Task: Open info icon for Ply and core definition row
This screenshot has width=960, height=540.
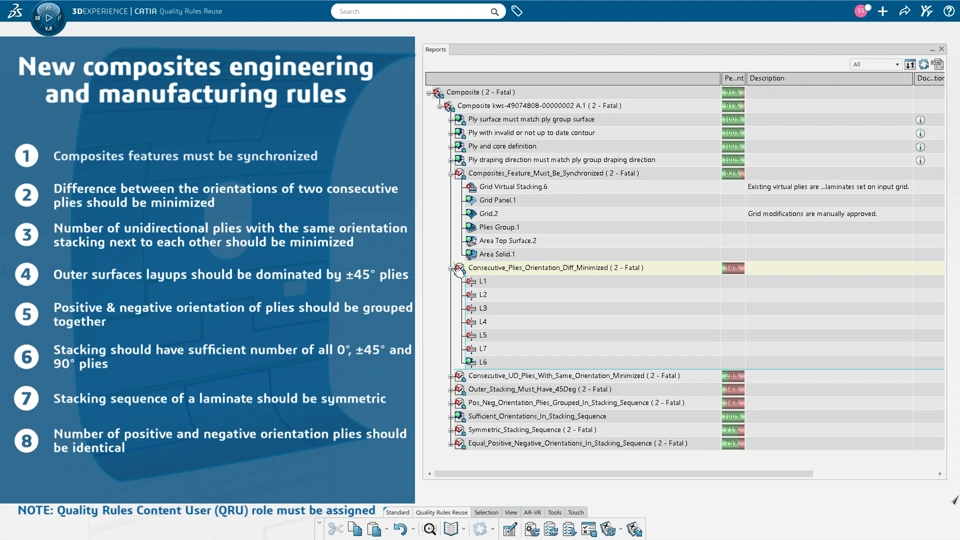Action: (x=920, y=147)
